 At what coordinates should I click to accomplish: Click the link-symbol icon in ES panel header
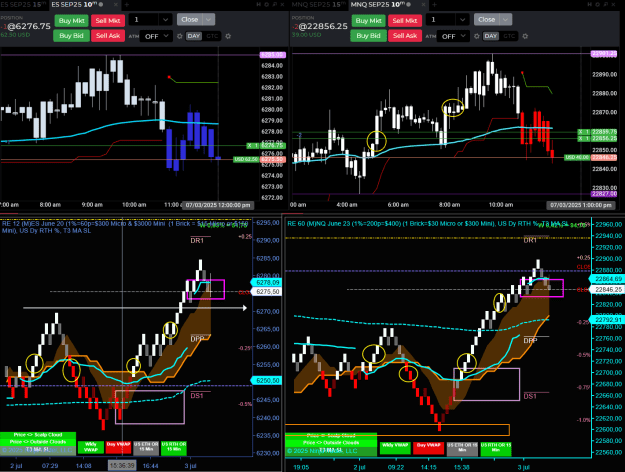coord(258,4)
